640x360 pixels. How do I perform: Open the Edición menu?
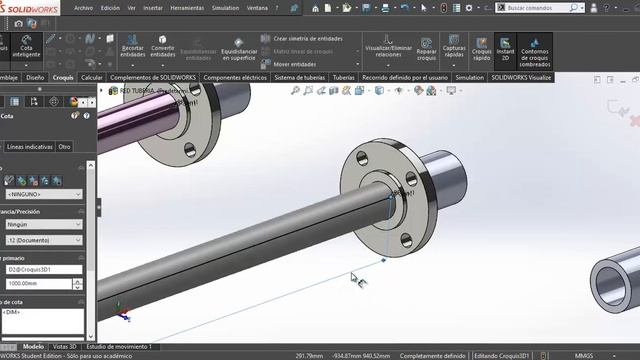pyautogui.click(x=110, y=8)
